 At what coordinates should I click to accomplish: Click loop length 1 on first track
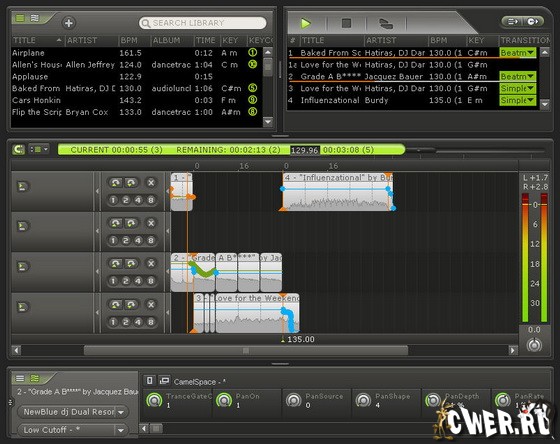(113, 200)
